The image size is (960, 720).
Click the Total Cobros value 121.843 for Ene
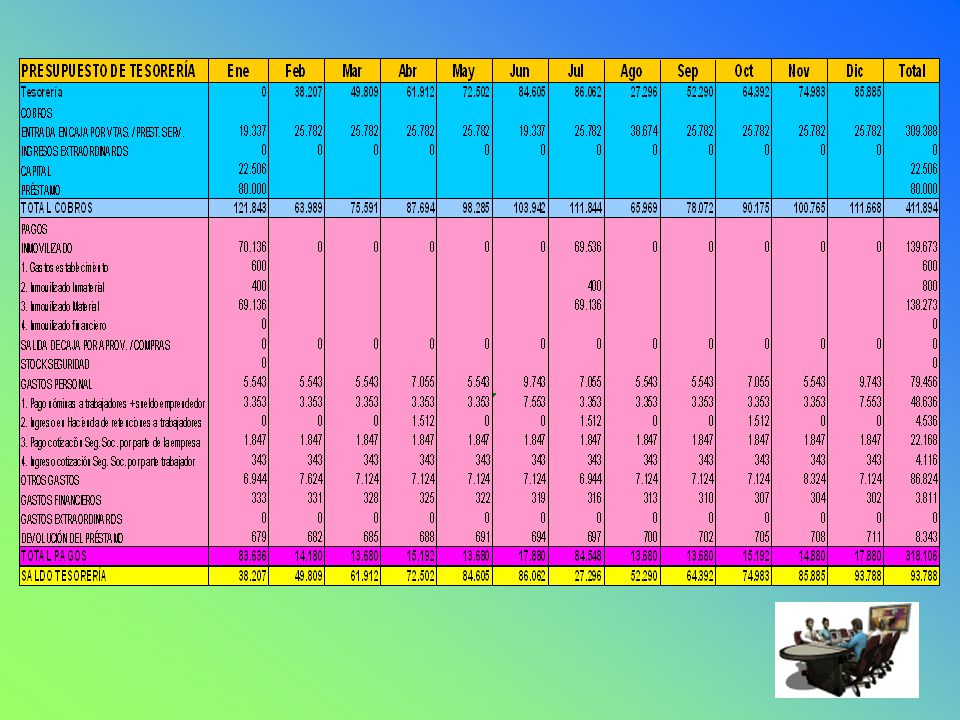point(250,208)
